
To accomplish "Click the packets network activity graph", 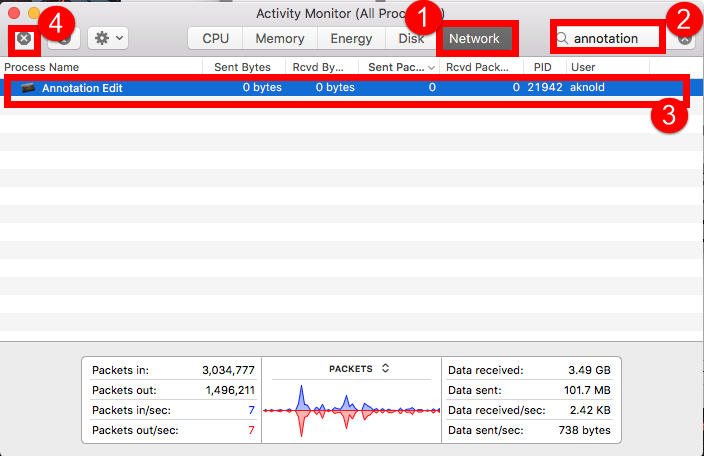I will tap(350, 410).
